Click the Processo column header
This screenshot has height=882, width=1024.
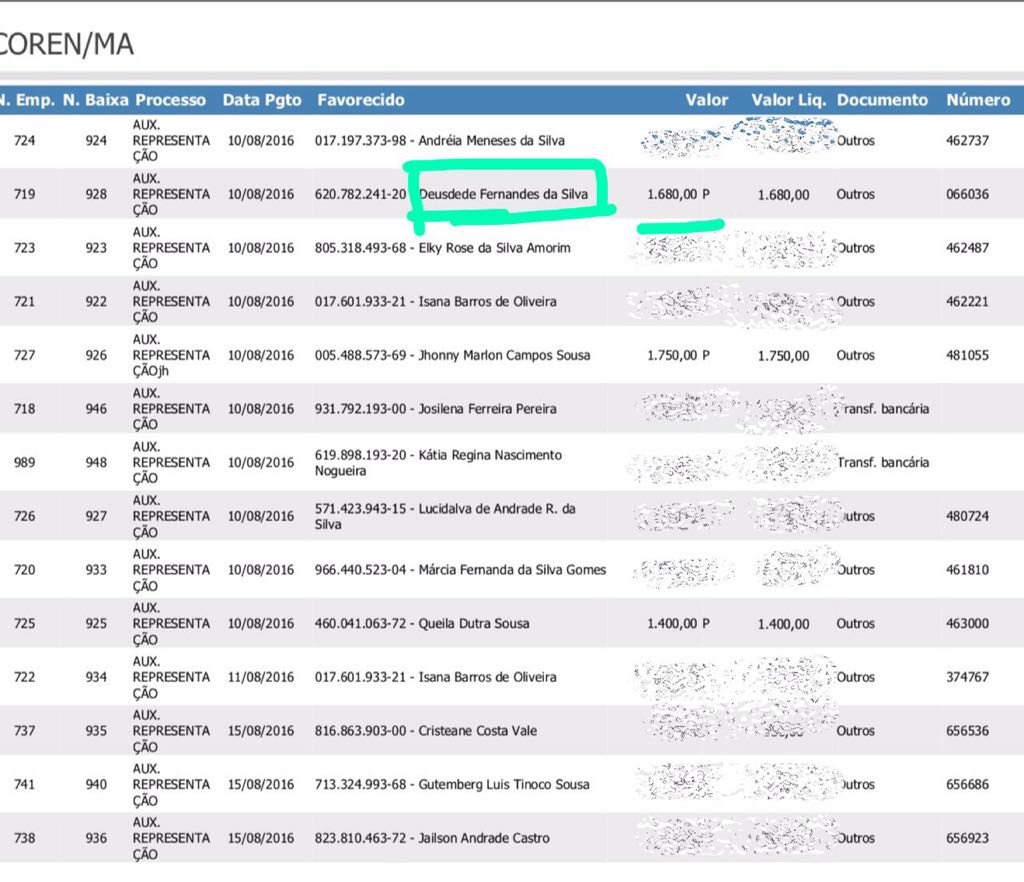[x=170, y=100]
